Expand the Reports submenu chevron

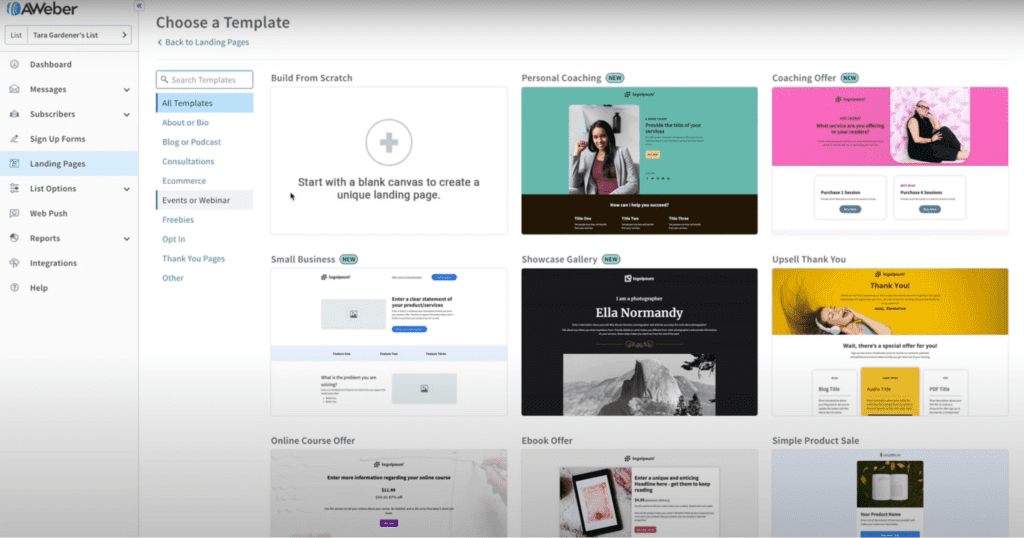tap(127, 238)
